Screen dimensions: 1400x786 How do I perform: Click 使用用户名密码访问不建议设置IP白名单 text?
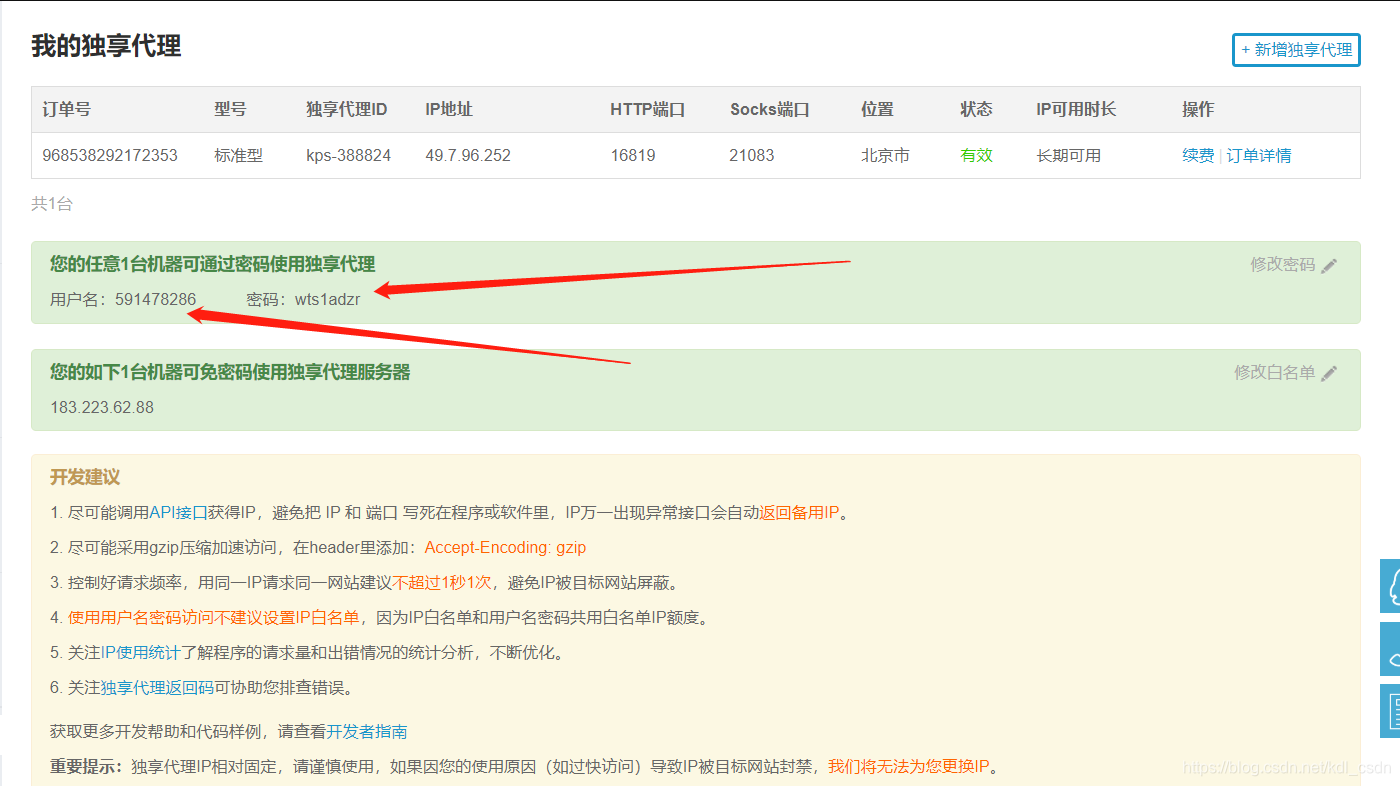pos(213,618)
